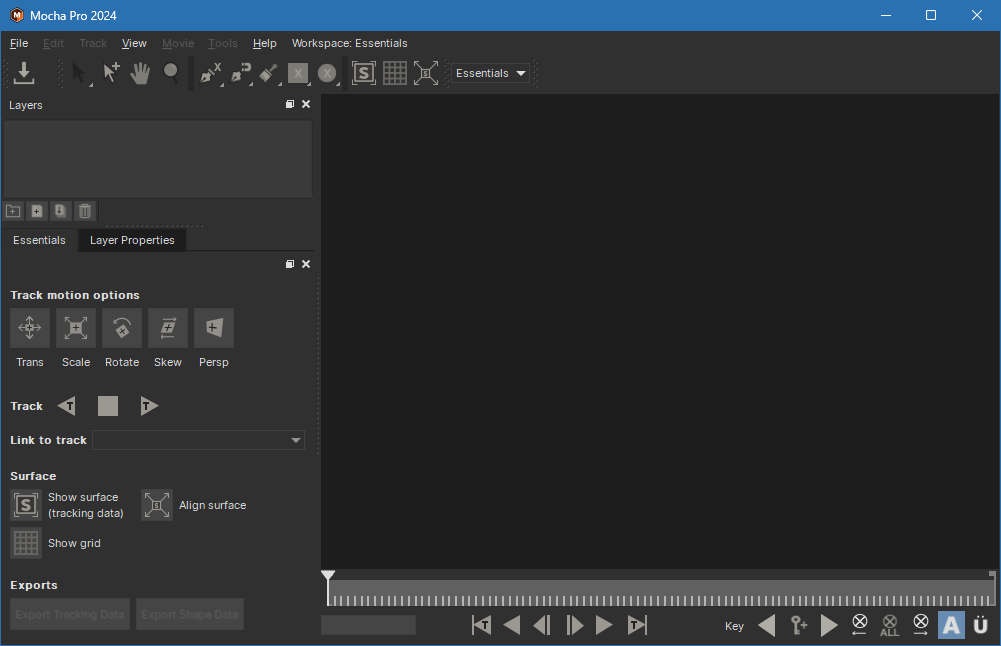This screenshot has height=646, width=1001.
Task: Switch to the Essentials tab
Action: pos(40,240)
